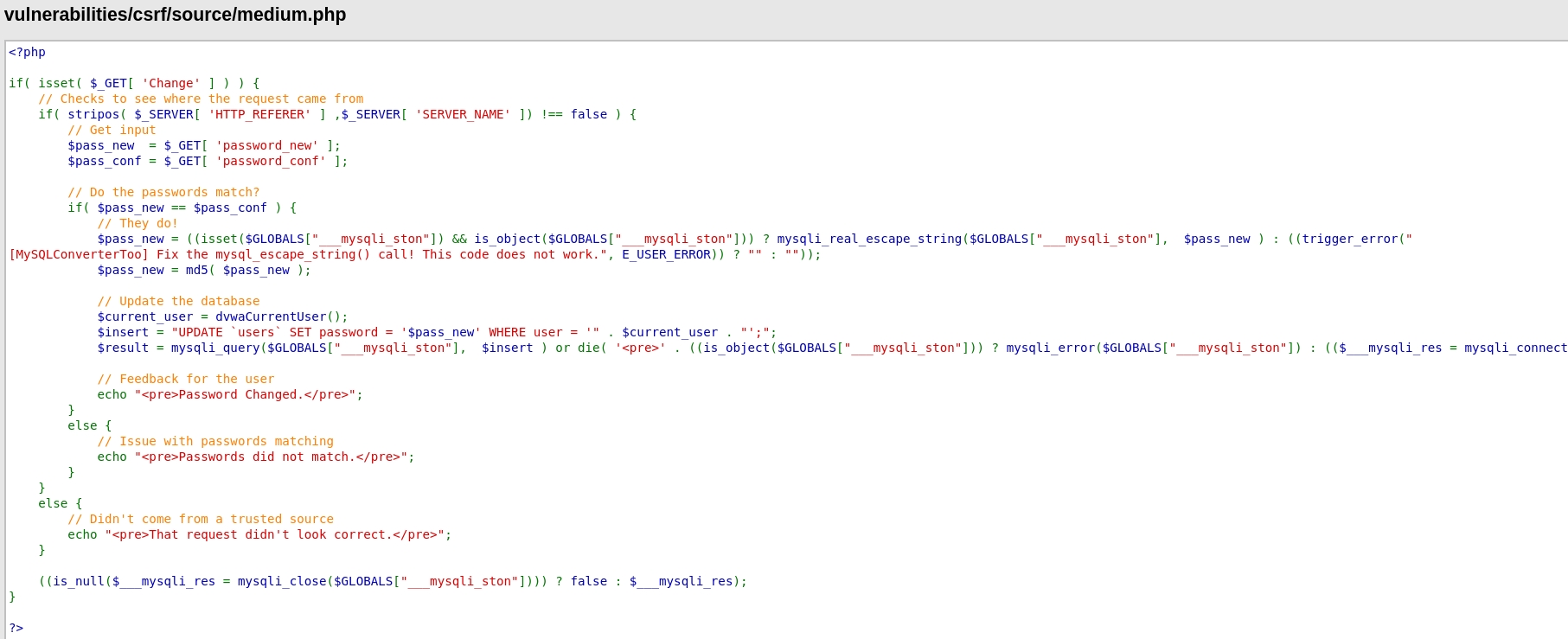Screen dimensions: 1568x639
Task: Click the md5 function call
Action: (196, 270)
